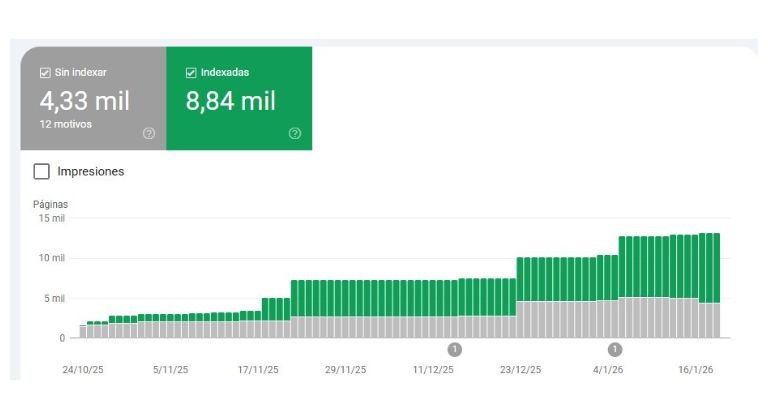Click green segment of rightmost chart bar
Image resolution: width=768 pixels, height=419 pixels.
pyautogui.click(x=716, y=268)
